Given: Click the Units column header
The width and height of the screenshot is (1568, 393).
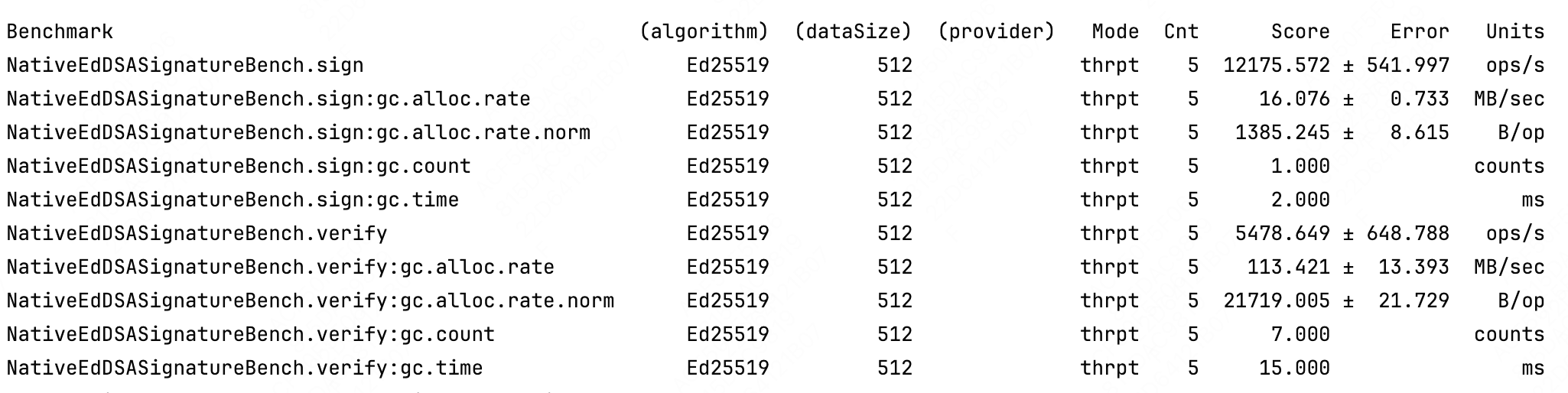Looking at the screenshot, I should [1515, 31].
